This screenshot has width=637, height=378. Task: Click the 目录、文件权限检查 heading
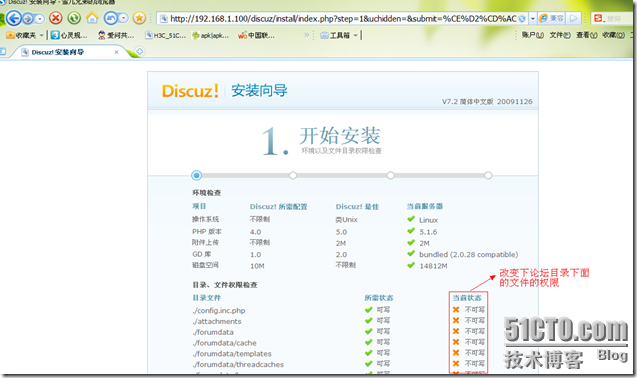pos(225,285)
